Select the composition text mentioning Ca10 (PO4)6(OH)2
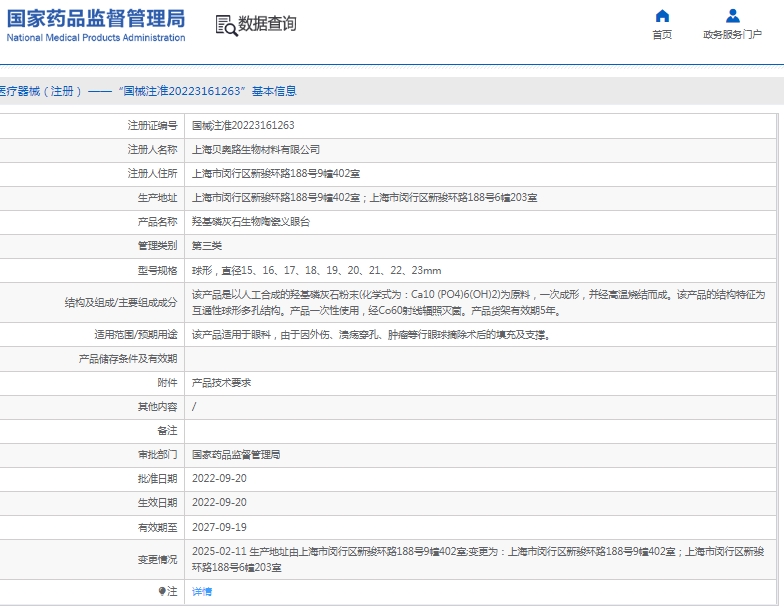Screen dimensions: 784x613 pos(478,302)
